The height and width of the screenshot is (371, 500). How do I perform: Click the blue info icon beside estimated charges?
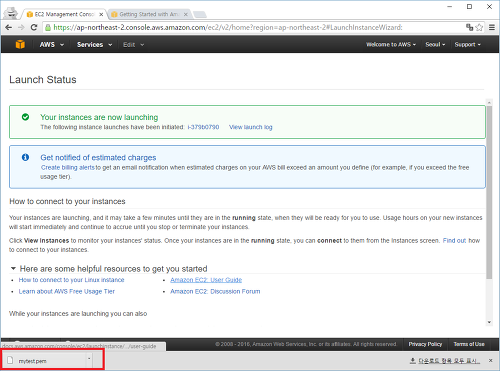[25, 157]
